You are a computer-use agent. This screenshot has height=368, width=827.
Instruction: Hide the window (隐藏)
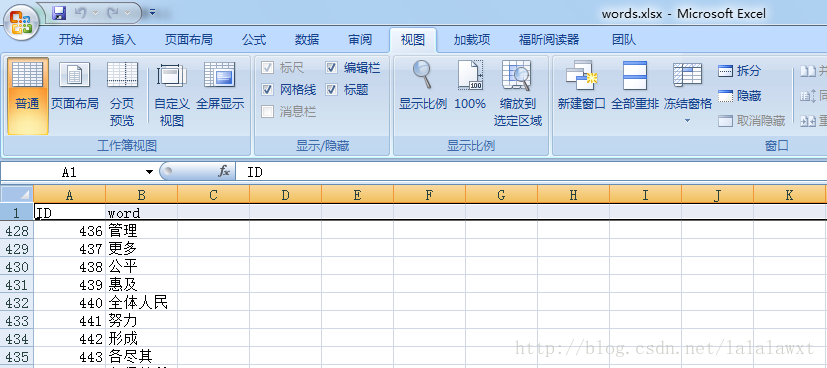point(740,96)
